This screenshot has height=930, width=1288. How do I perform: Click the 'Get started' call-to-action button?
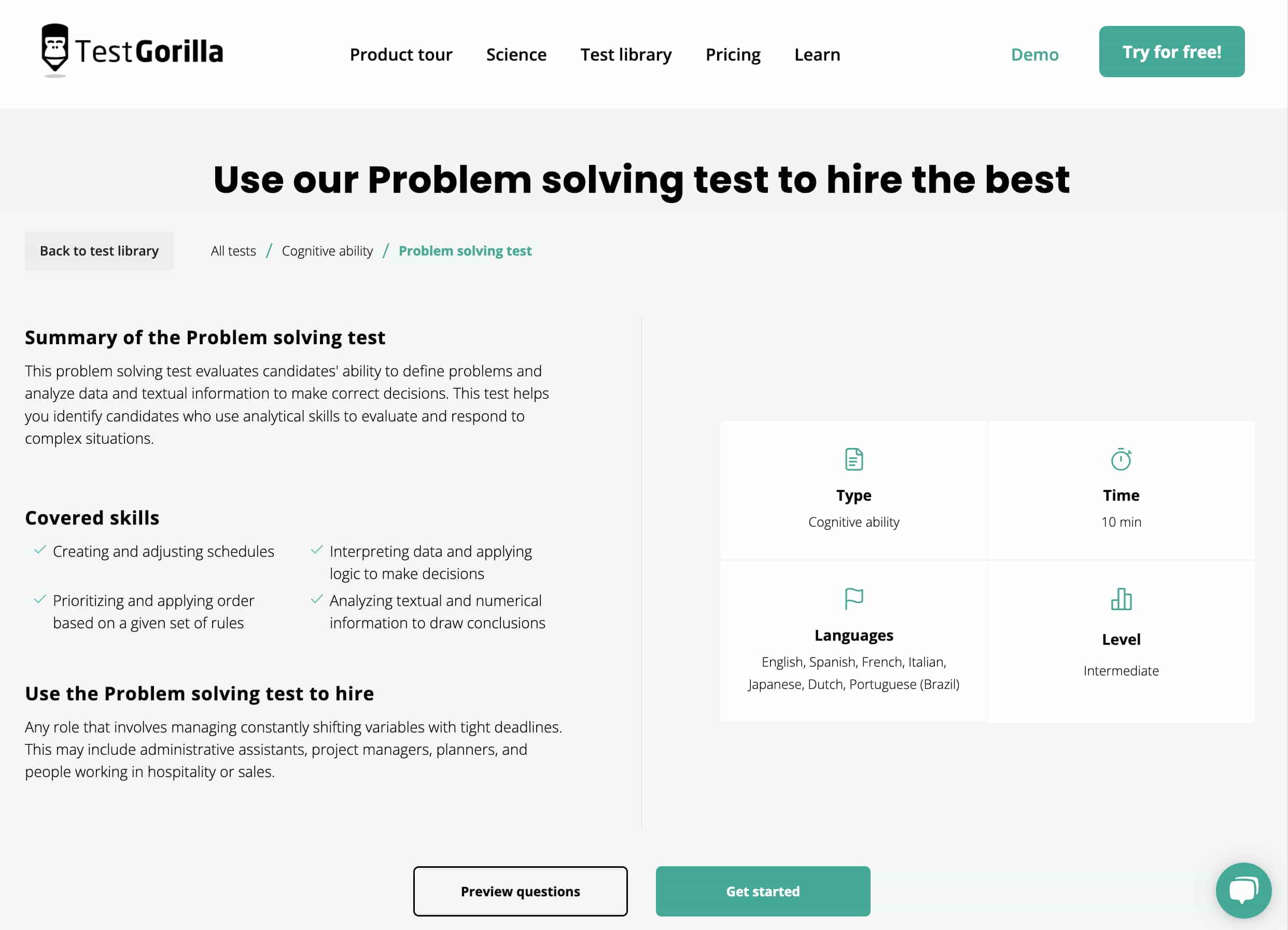pyautogui.click(x=763, y=891)
